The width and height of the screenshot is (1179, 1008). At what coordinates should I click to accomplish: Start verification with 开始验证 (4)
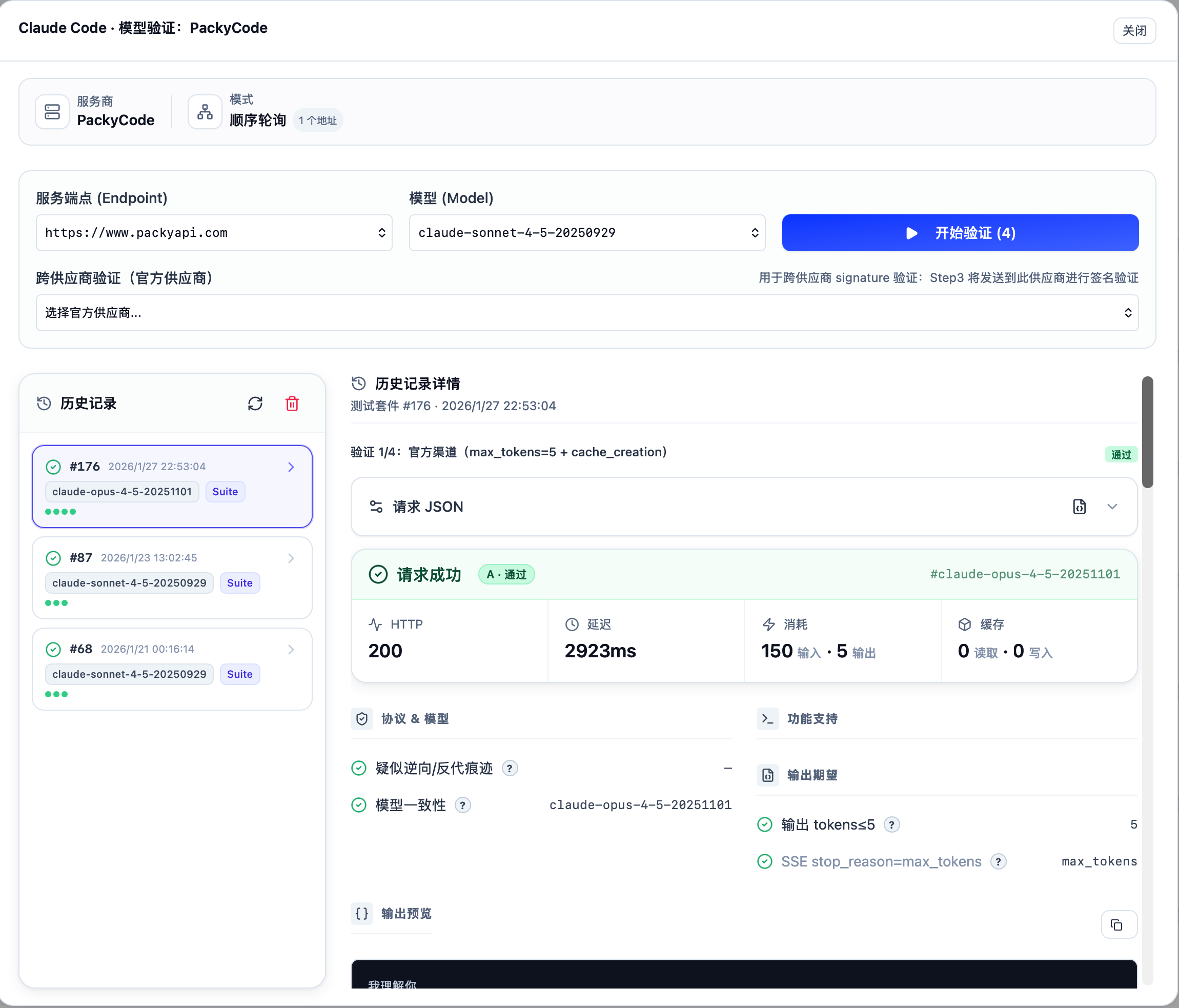pos(961,233)
